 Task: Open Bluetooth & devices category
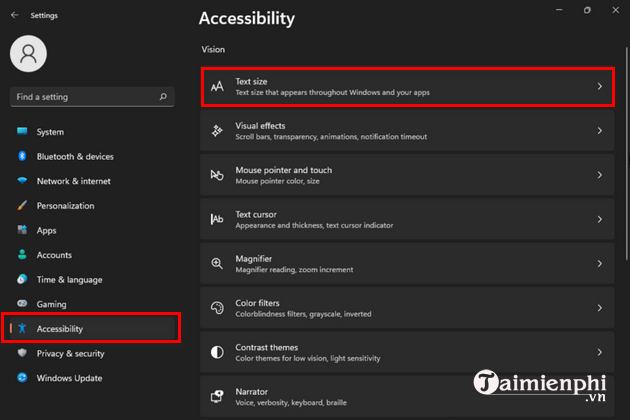pos(92,156)
